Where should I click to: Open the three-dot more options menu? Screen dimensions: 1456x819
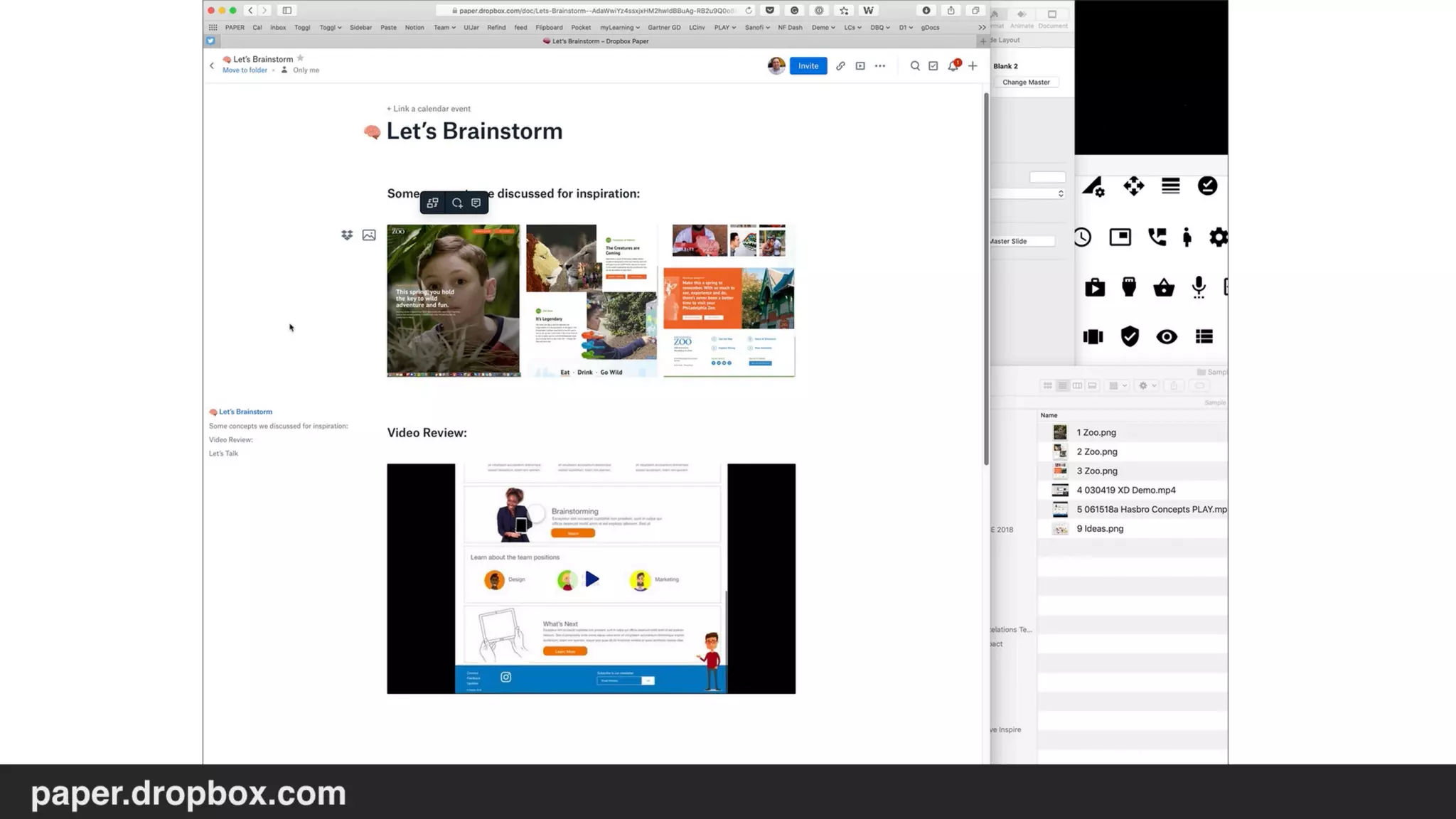880,66
